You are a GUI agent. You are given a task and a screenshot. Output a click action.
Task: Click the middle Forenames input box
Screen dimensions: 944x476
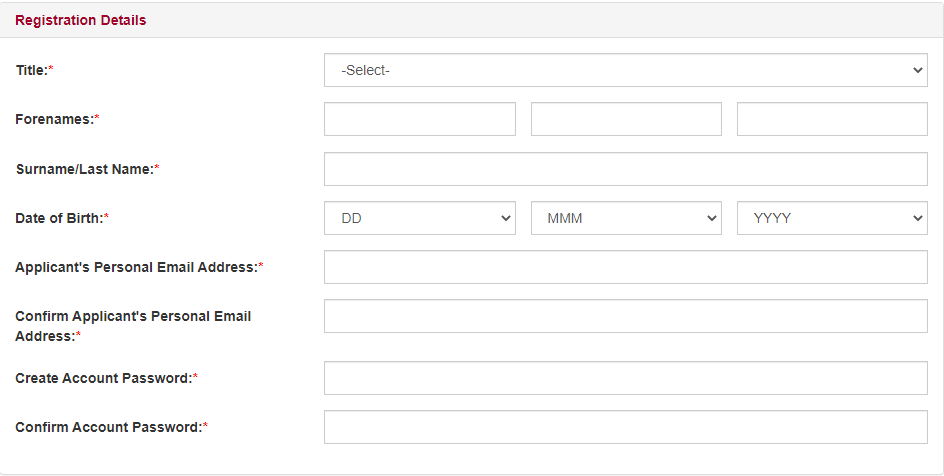[x=626, y=119]
